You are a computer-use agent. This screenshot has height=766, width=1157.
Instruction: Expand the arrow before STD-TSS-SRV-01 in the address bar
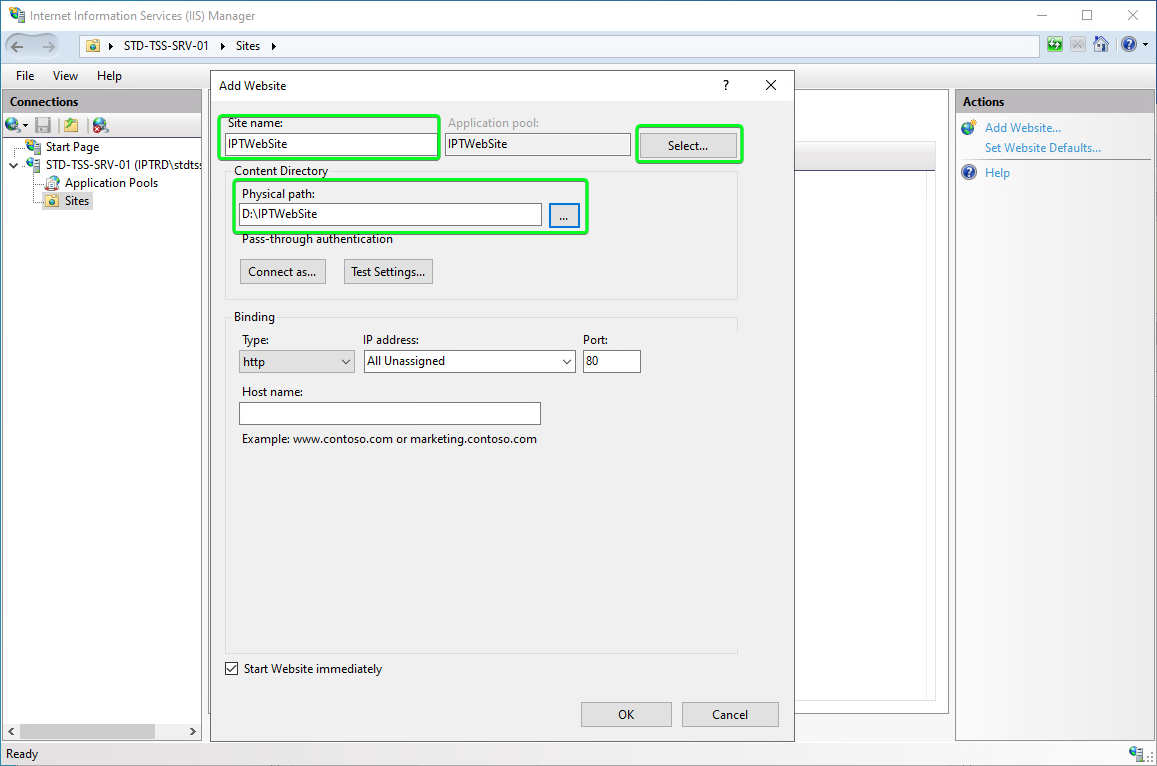pyautogui.click(x=111, y=46)
